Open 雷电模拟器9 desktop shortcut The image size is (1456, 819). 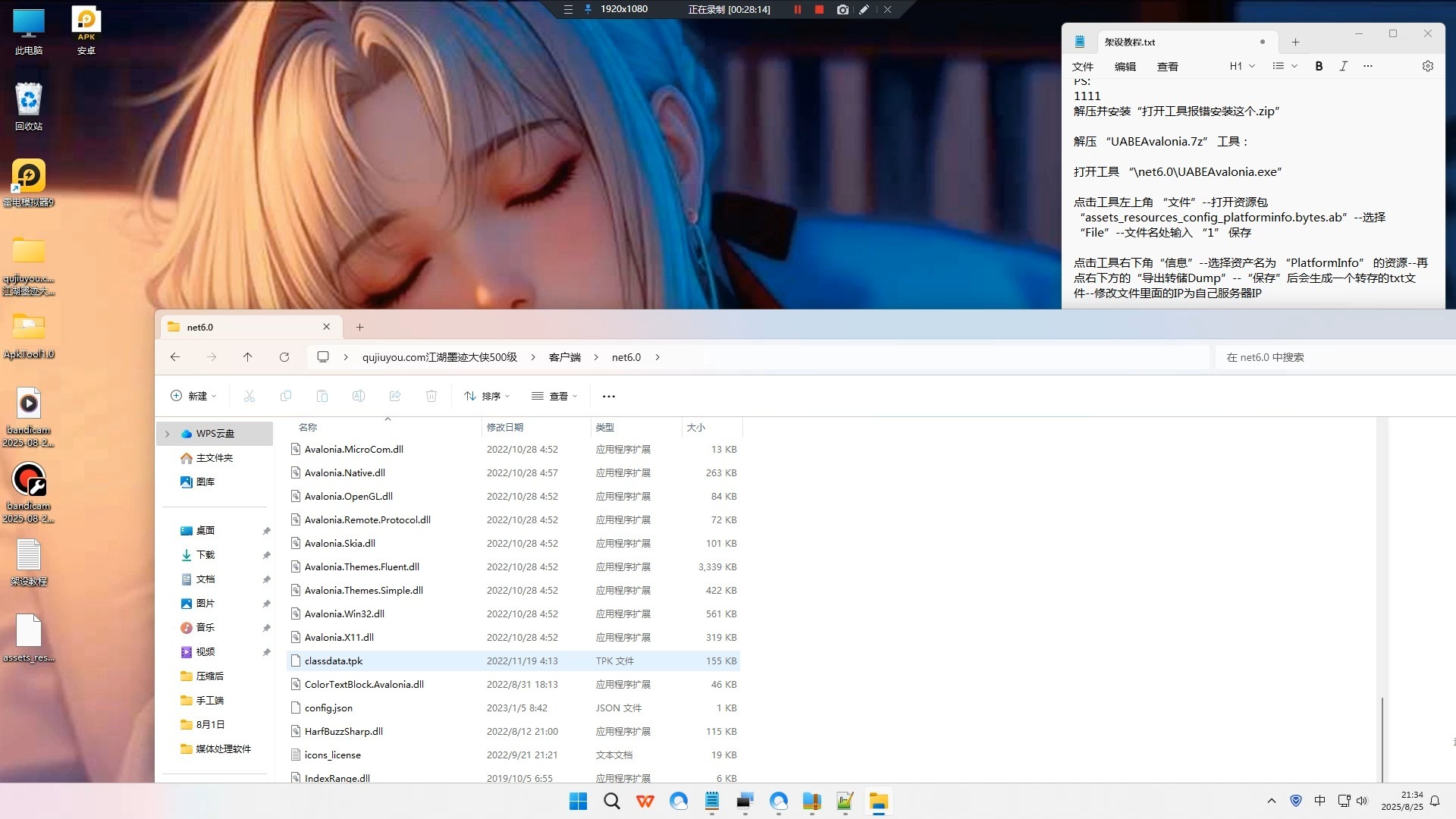click(x=29, y=183)
